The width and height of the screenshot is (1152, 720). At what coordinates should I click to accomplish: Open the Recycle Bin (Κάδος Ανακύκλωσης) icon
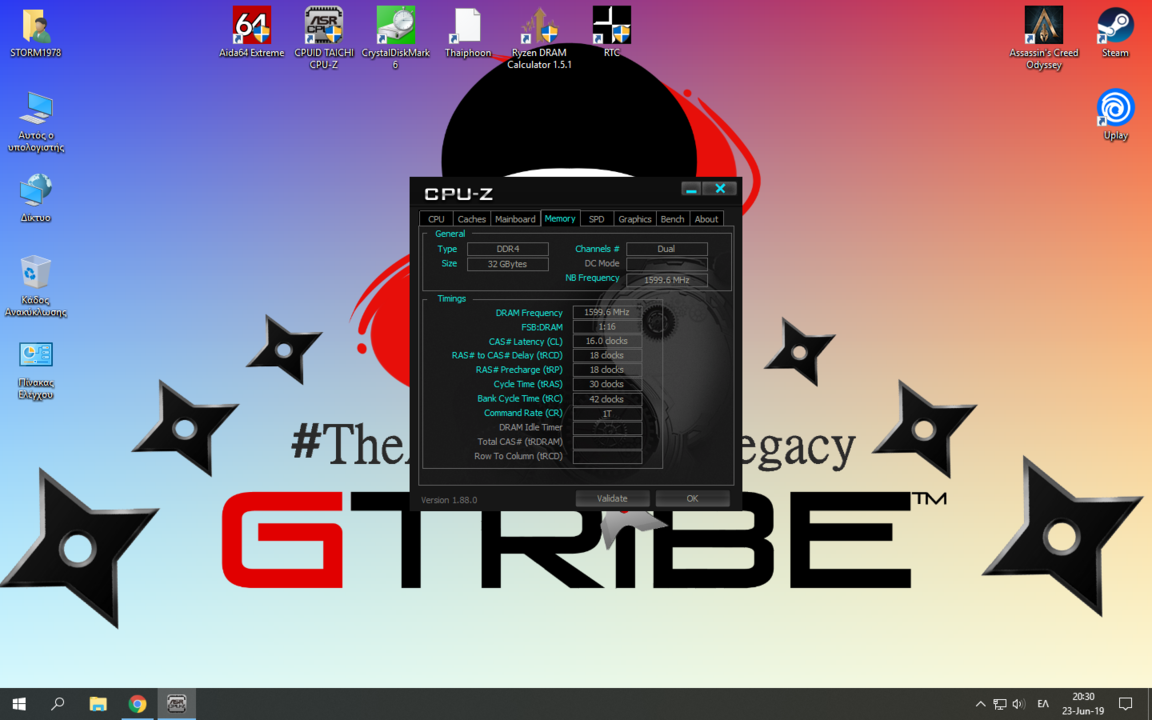35,287
